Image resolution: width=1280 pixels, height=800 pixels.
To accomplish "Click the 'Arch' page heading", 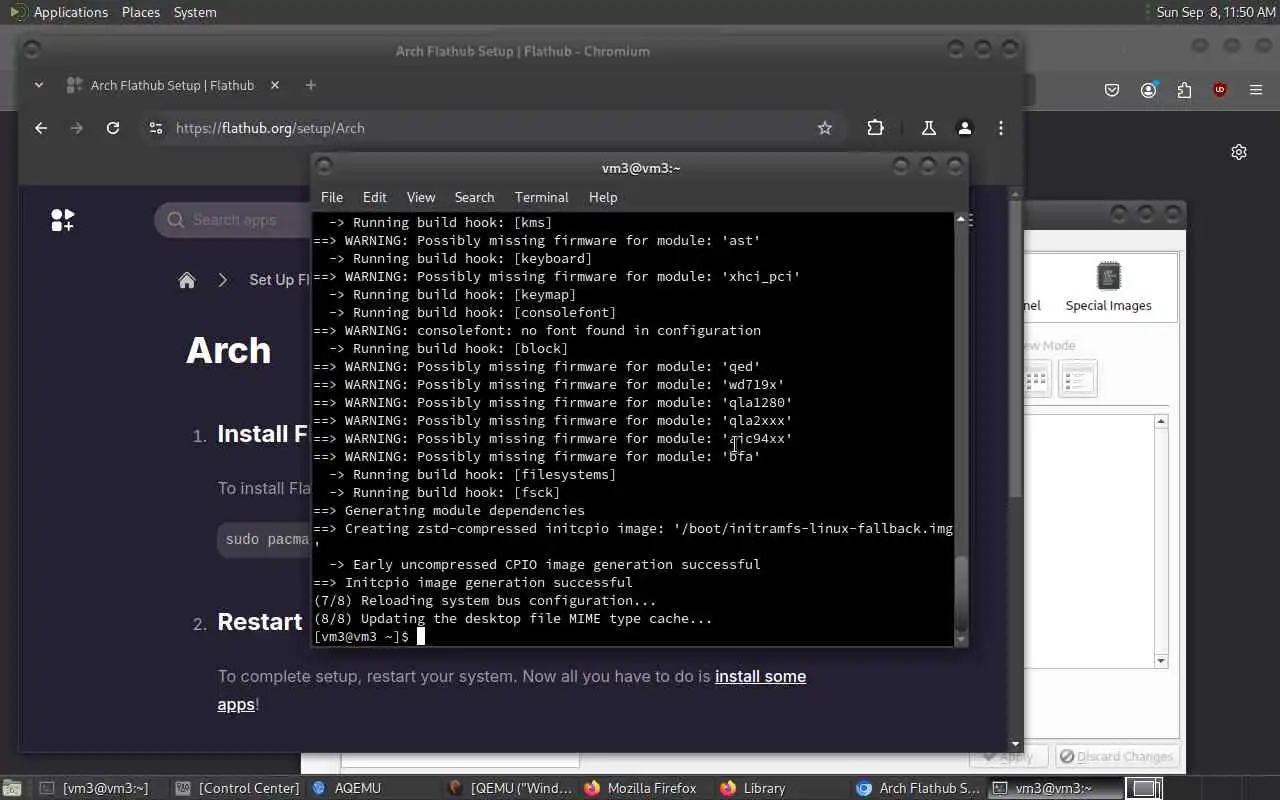I will tap(228, 350).
